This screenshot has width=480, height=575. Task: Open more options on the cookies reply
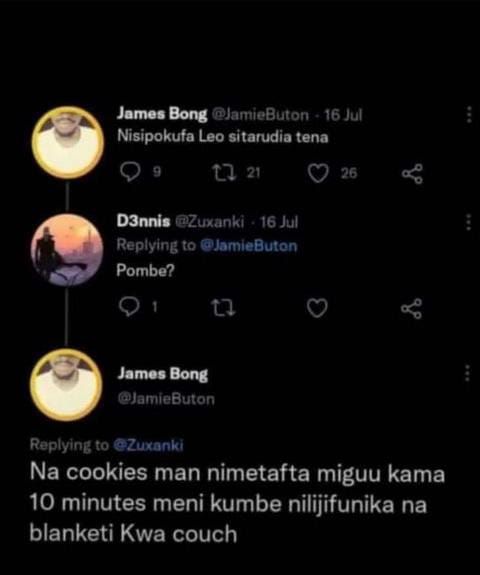[x=467, y=373]
